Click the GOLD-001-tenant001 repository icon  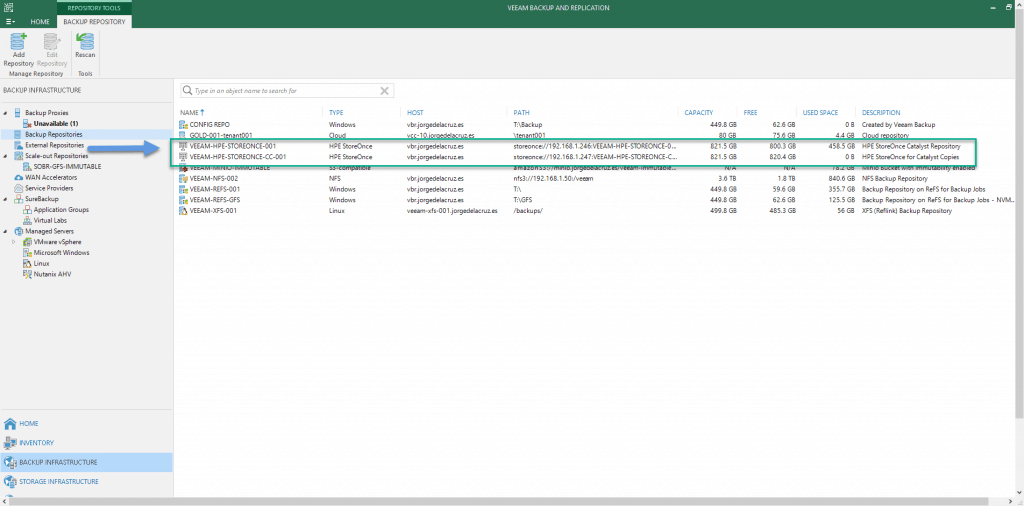tap(184, 135)
